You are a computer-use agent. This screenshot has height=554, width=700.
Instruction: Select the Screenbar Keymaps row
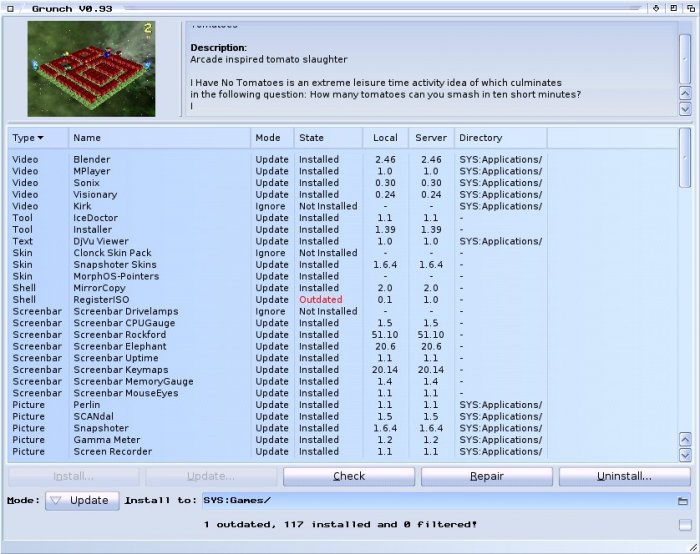(x=343, y=370)
